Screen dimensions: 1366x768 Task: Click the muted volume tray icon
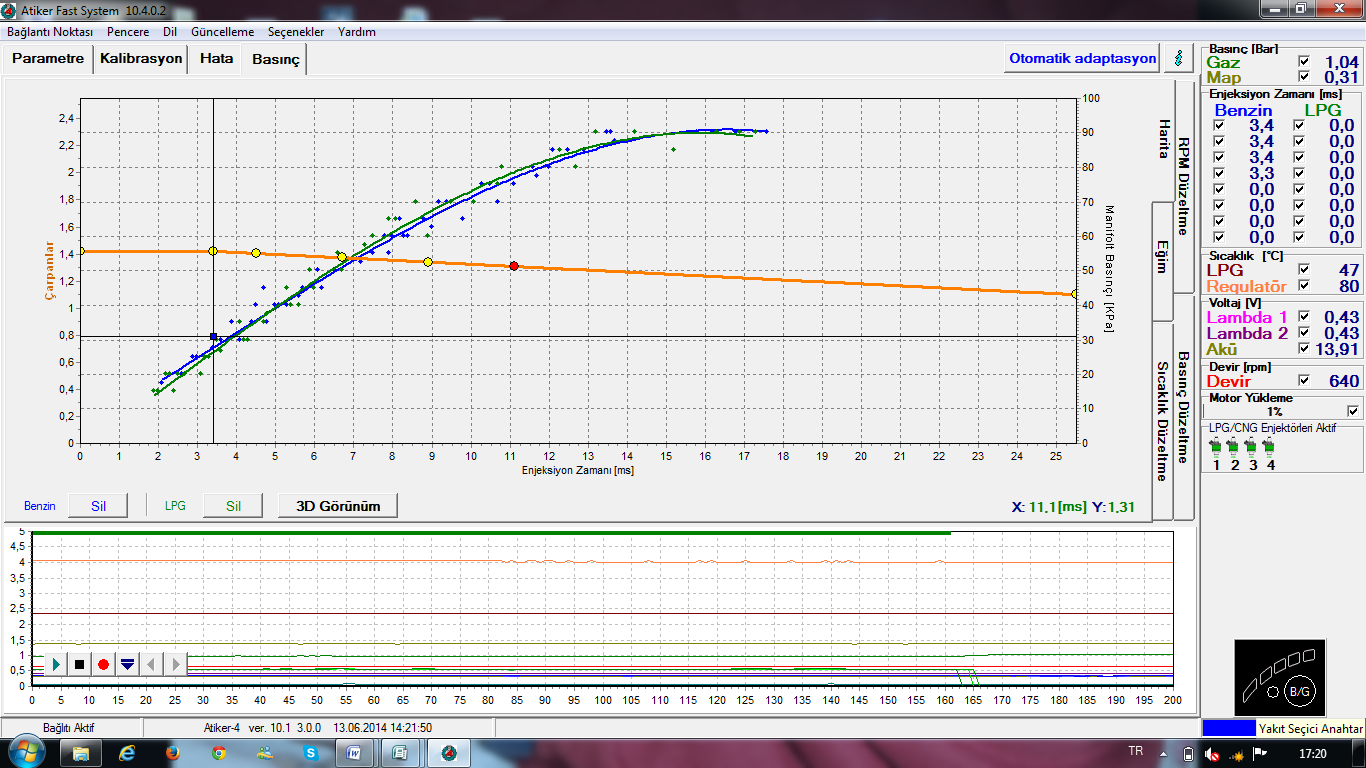pyautogui.click(x=1212, y=752)
